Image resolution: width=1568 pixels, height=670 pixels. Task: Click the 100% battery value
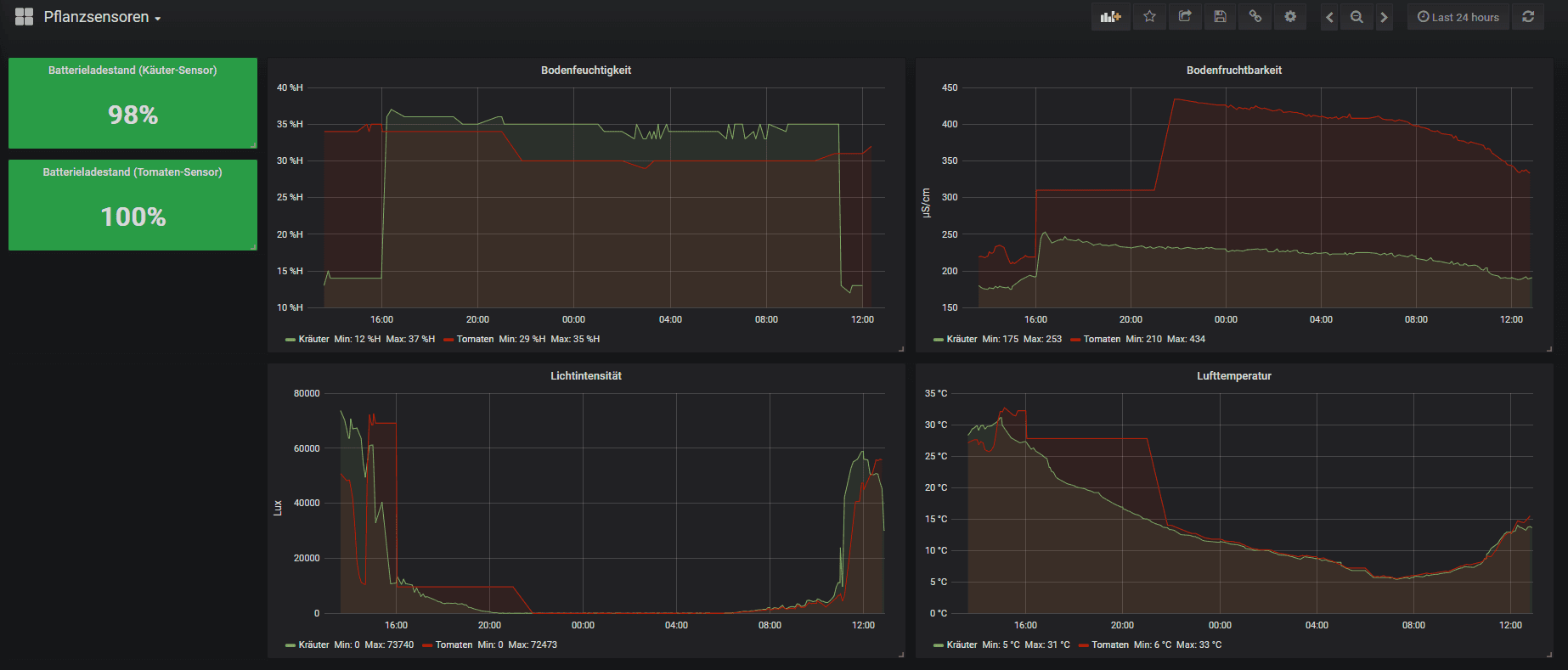point(133,217)
